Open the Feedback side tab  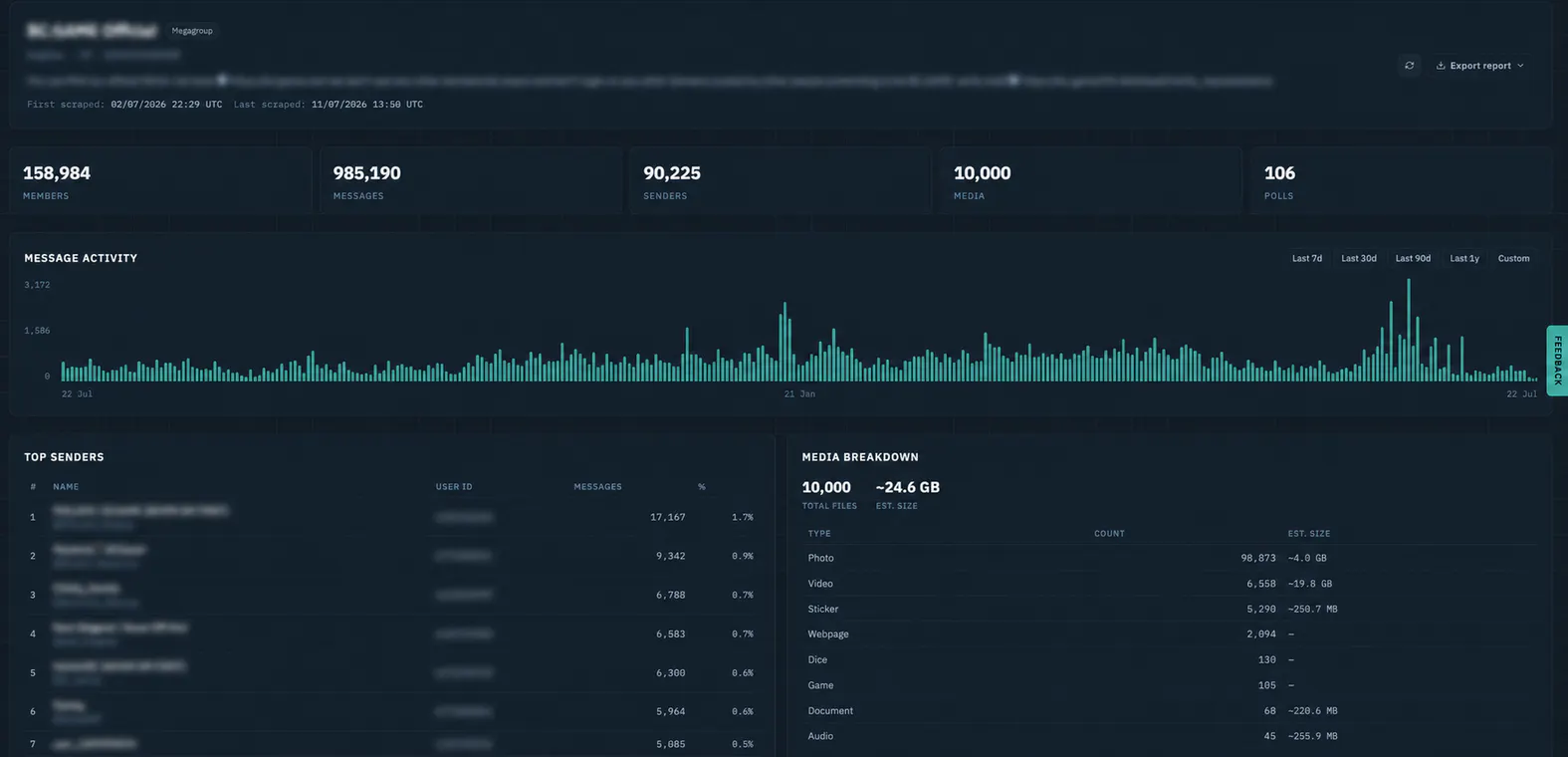coord(1557,361)
